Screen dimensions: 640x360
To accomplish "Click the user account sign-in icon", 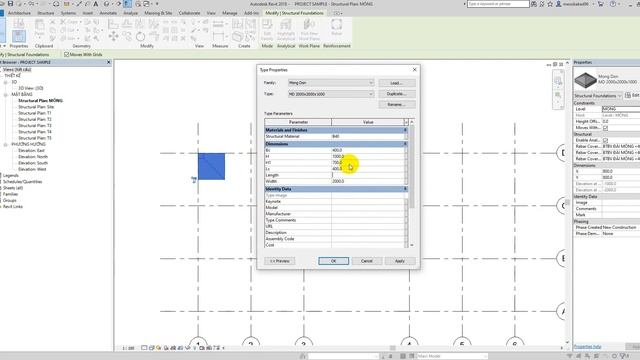I will tap(558, 4).
